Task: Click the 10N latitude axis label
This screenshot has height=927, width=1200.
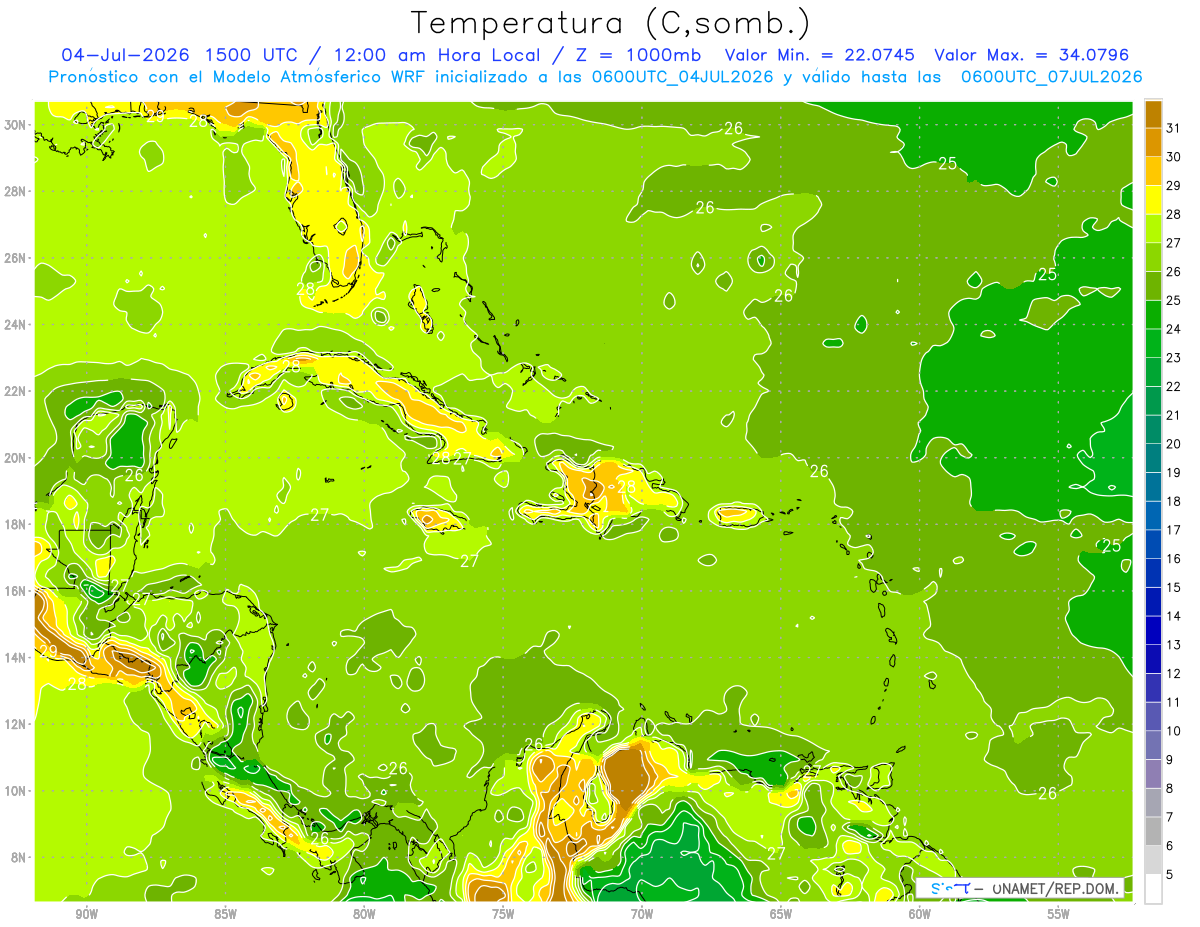Action: (x=16, y=791)
